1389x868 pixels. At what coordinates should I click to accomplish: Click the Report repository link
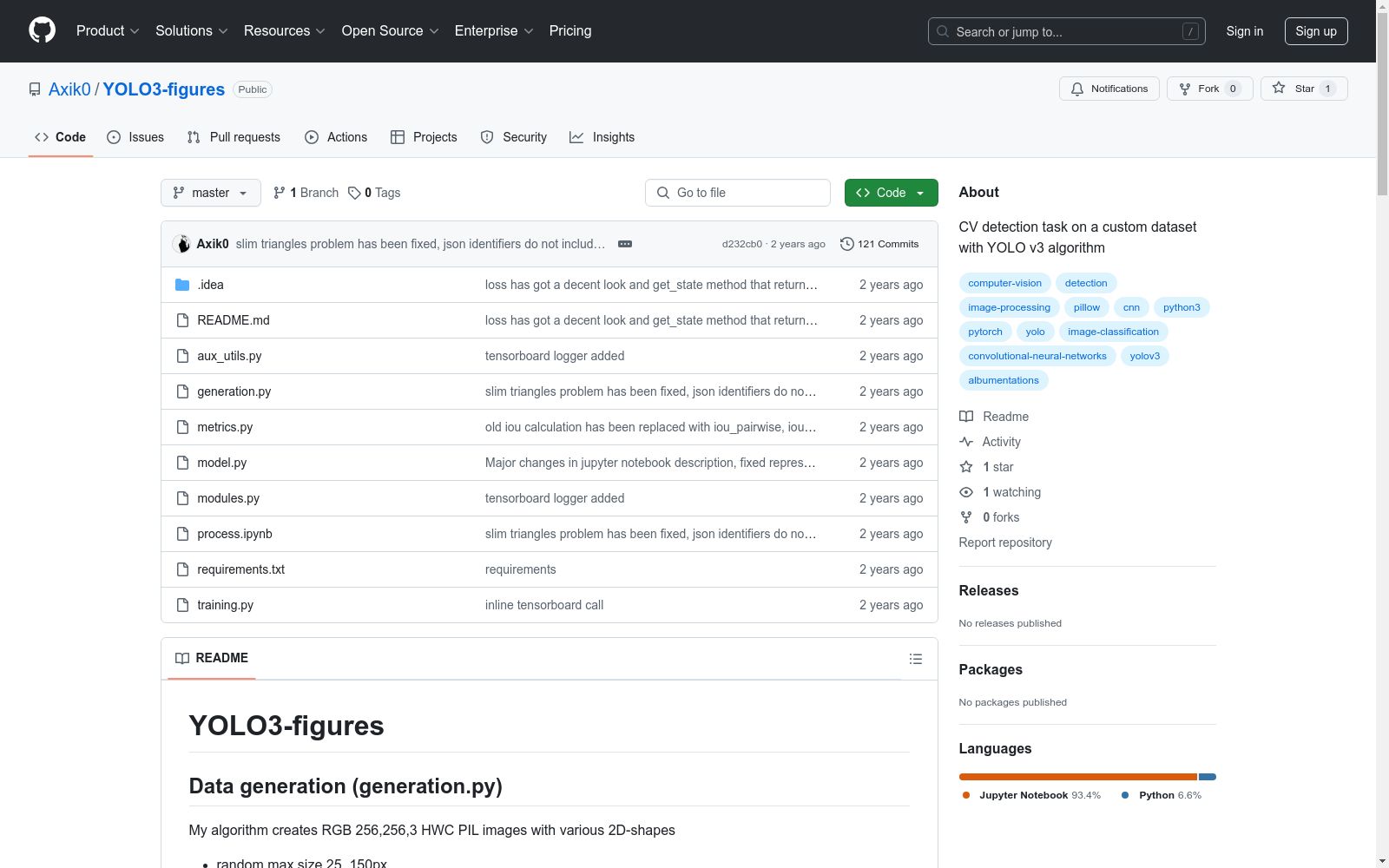[x=1005, y=542]
